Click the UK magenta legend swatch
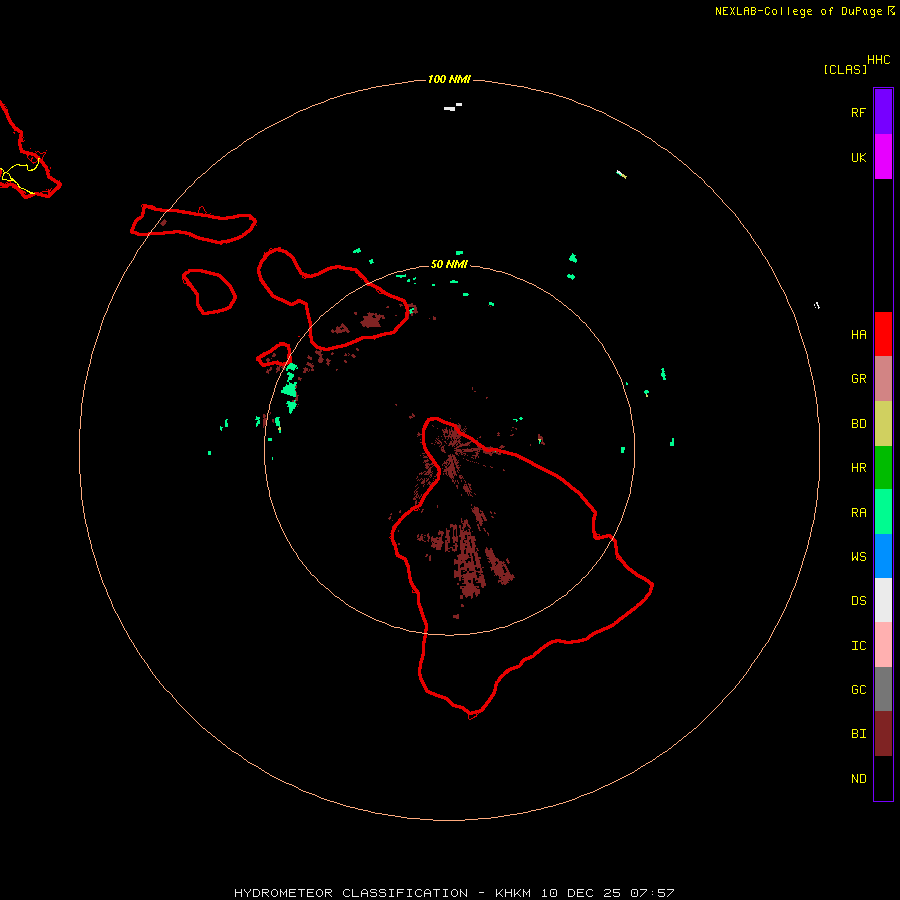 (x=883, y=157)
